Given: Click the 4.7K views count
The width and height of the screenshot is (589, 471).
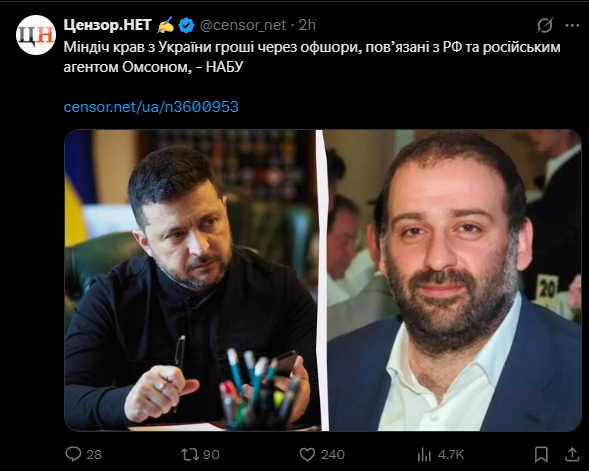Looking at the screenshot, I should pyautogui.click(x=451, y=454).
